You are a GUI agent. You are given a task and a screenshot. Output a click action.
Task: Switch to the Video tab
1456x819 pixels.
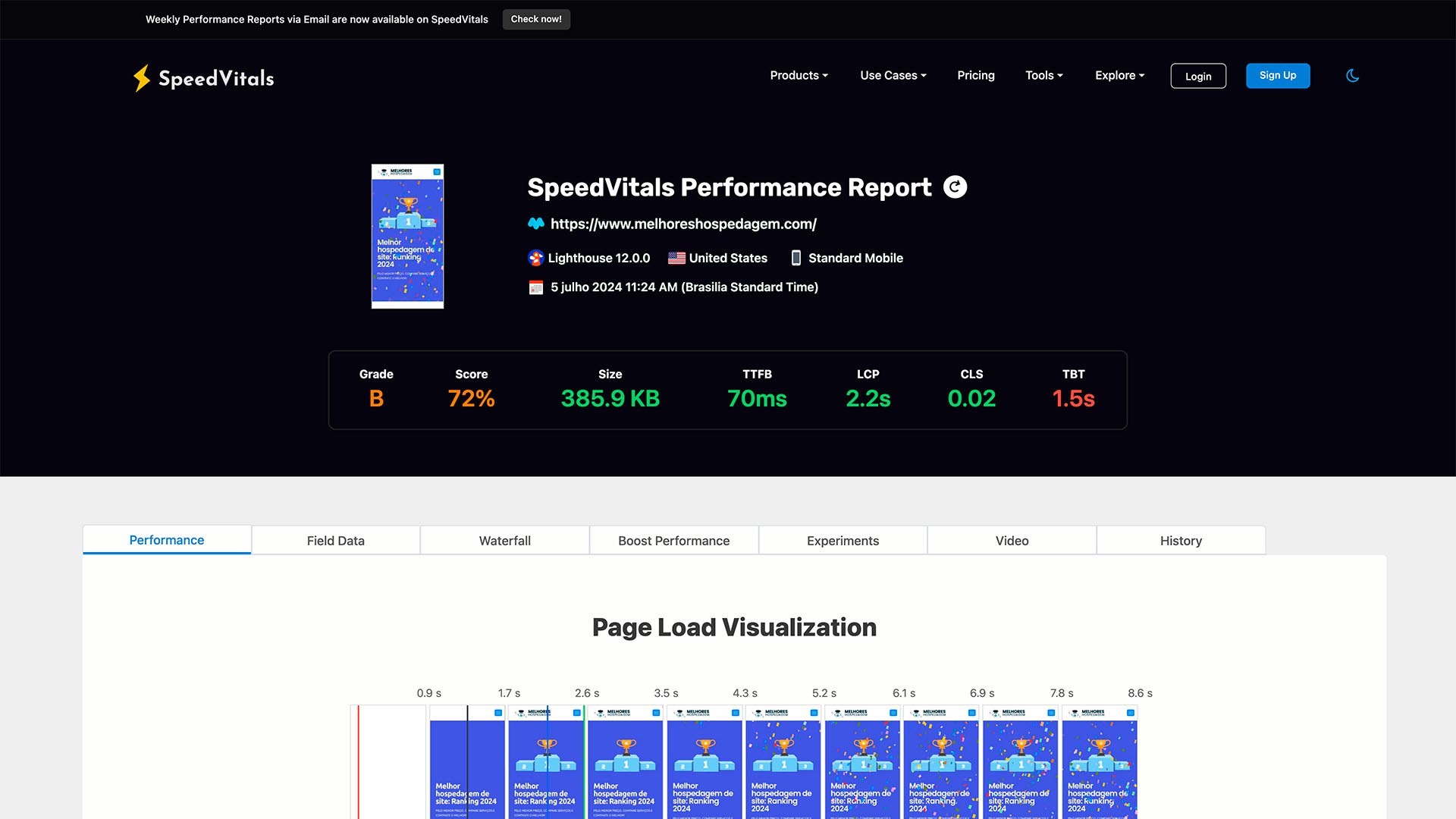pos(1012,541)
